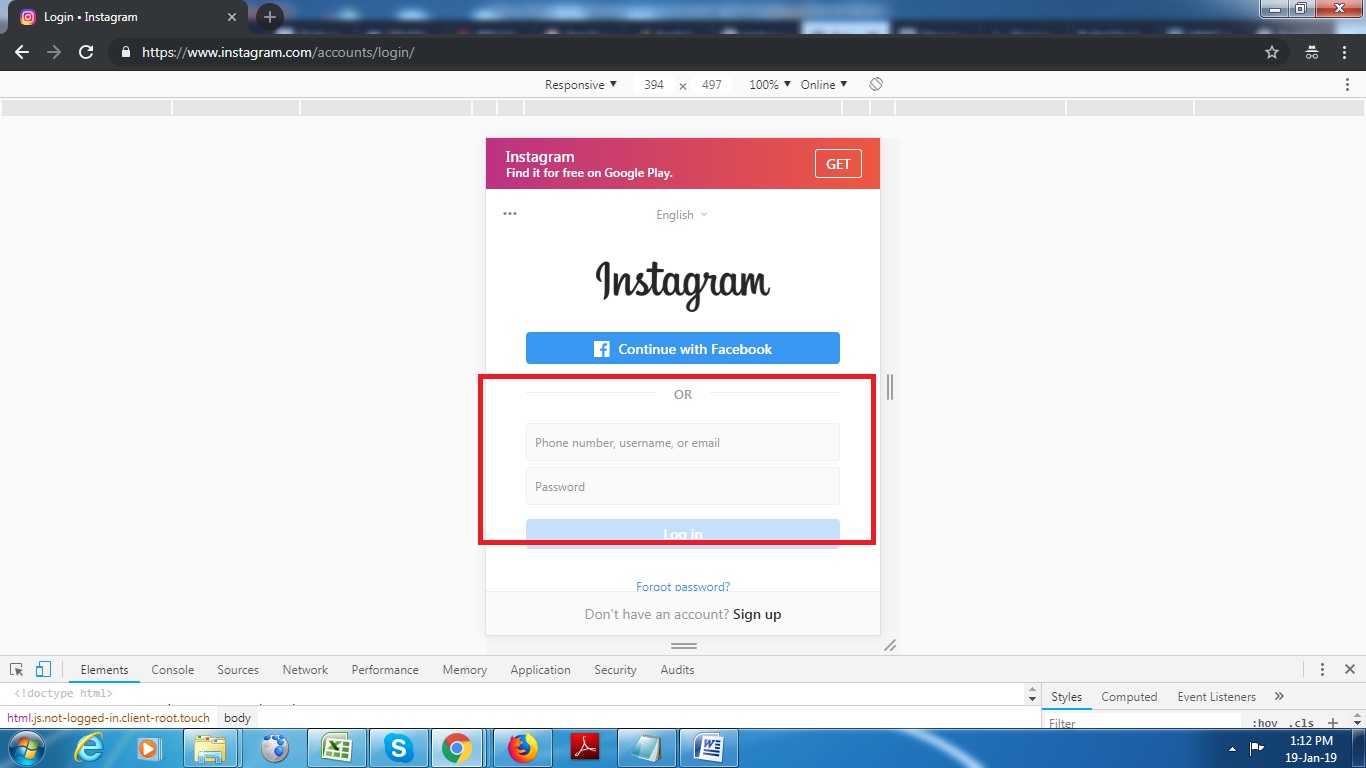Screen dimensions: 1366x768
Task: Open the Performance tab
Action: click(x=385, y=670)
